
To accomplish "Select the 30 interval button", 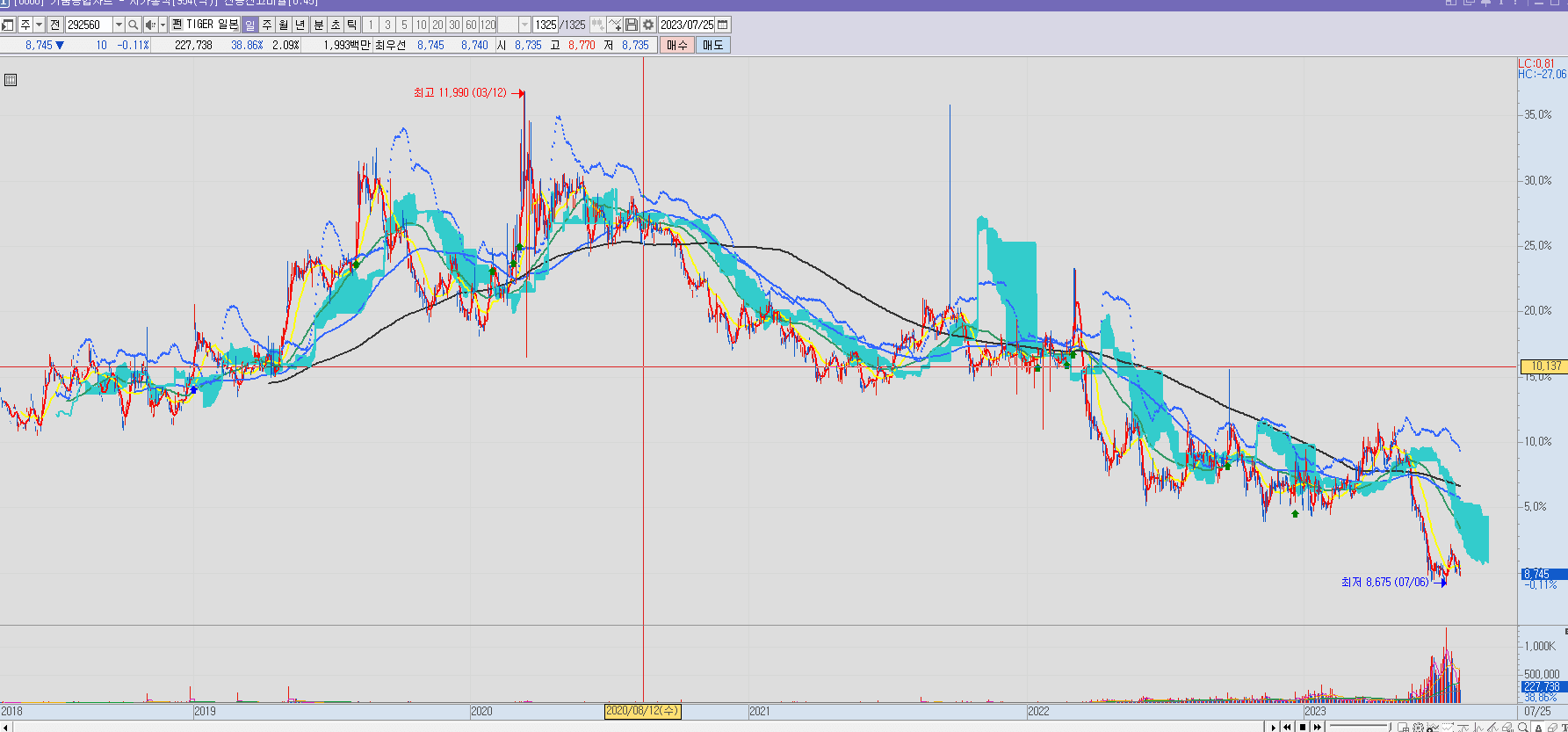I will tap(454, 25).
